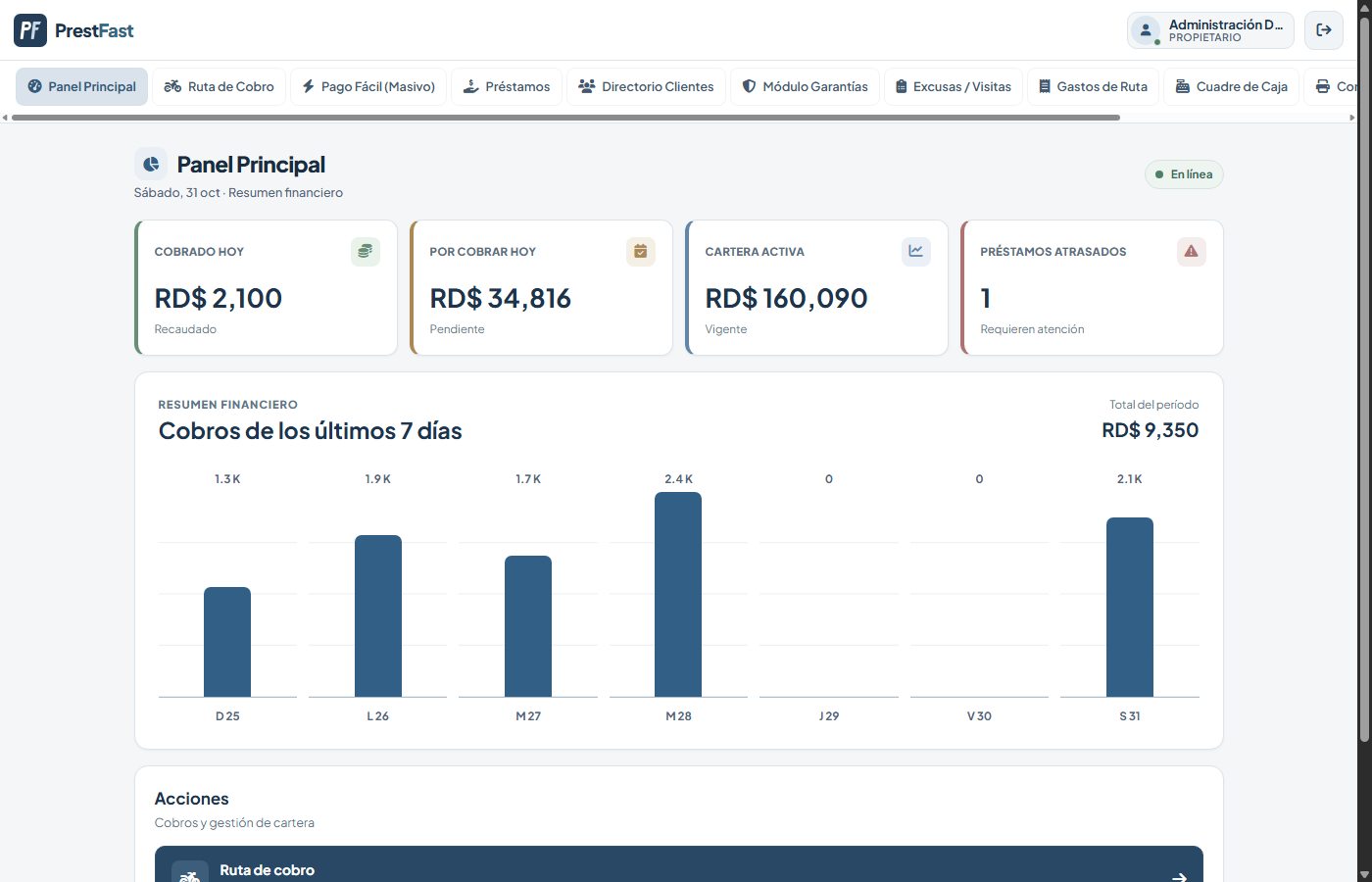1372x882 pixels.
Task: Click the D 25 bar in the chart
Action: pyautogui.click(x=227, y=642)
